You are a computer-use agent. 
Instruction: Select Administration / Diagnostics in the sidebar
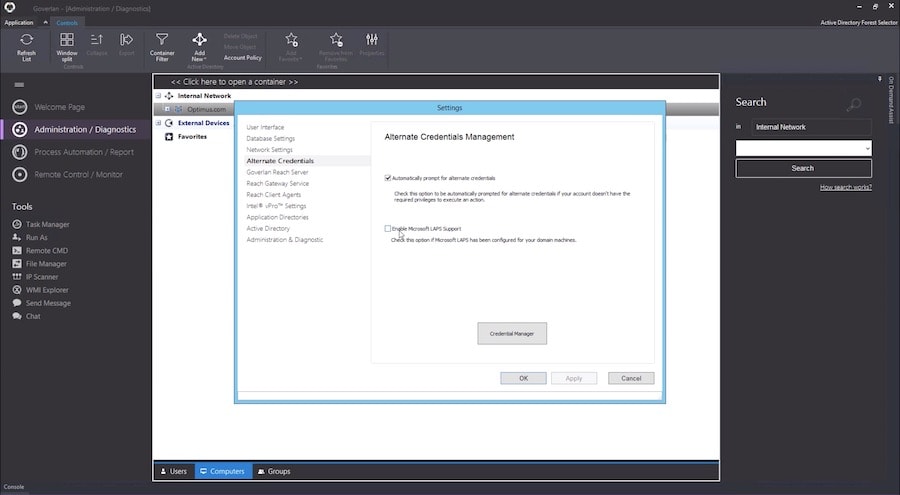[75, 129]
